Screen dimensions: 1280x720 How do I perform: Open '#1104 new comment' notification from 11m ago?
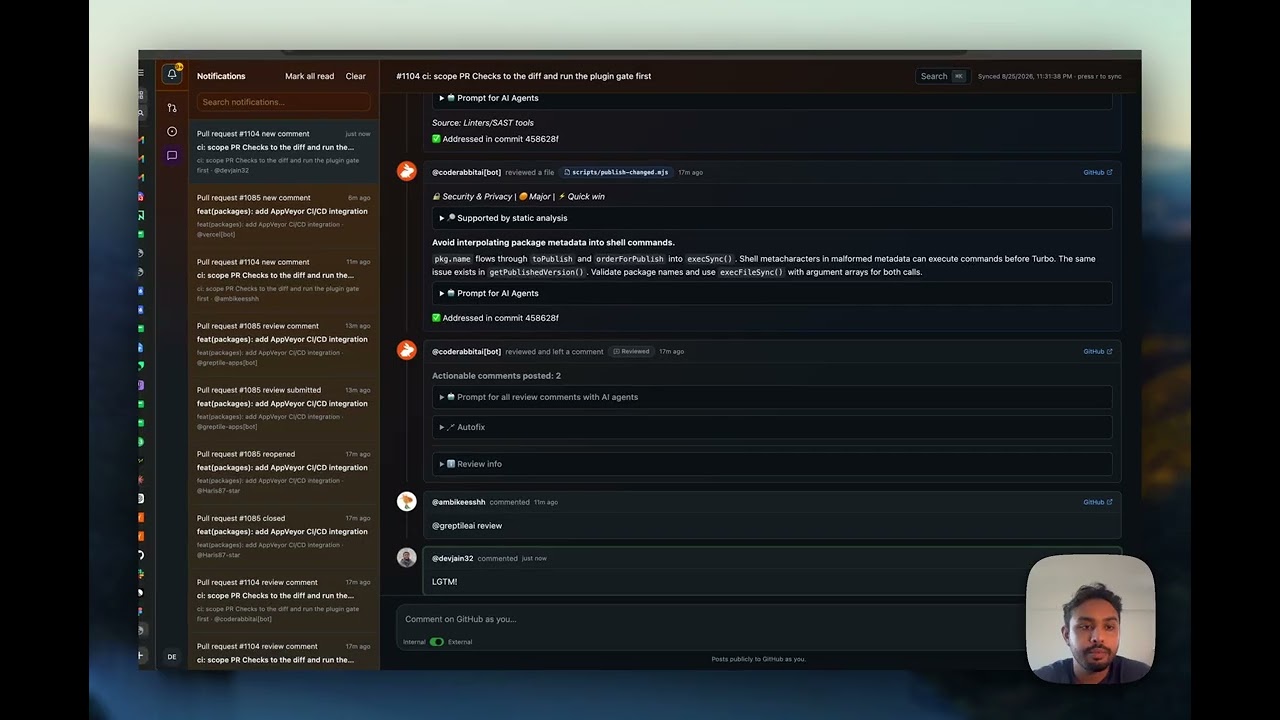(x=284, y=280)
